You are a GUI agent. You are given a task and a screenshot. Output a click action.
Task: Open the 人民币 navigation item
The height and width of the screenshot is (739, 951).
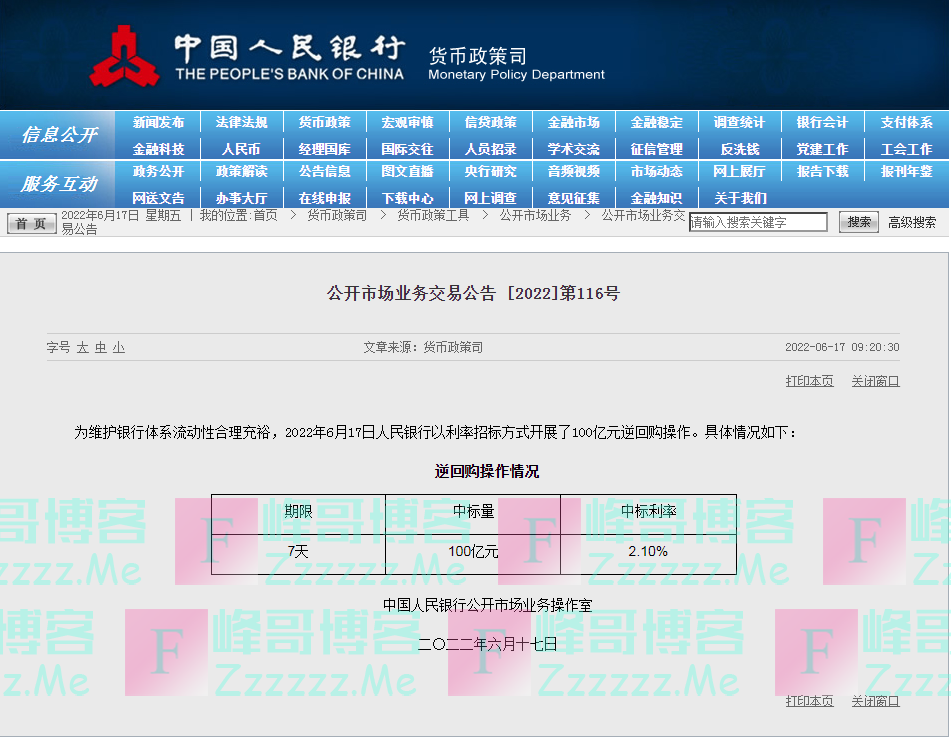pyautogui.click(x=241, y=149)
